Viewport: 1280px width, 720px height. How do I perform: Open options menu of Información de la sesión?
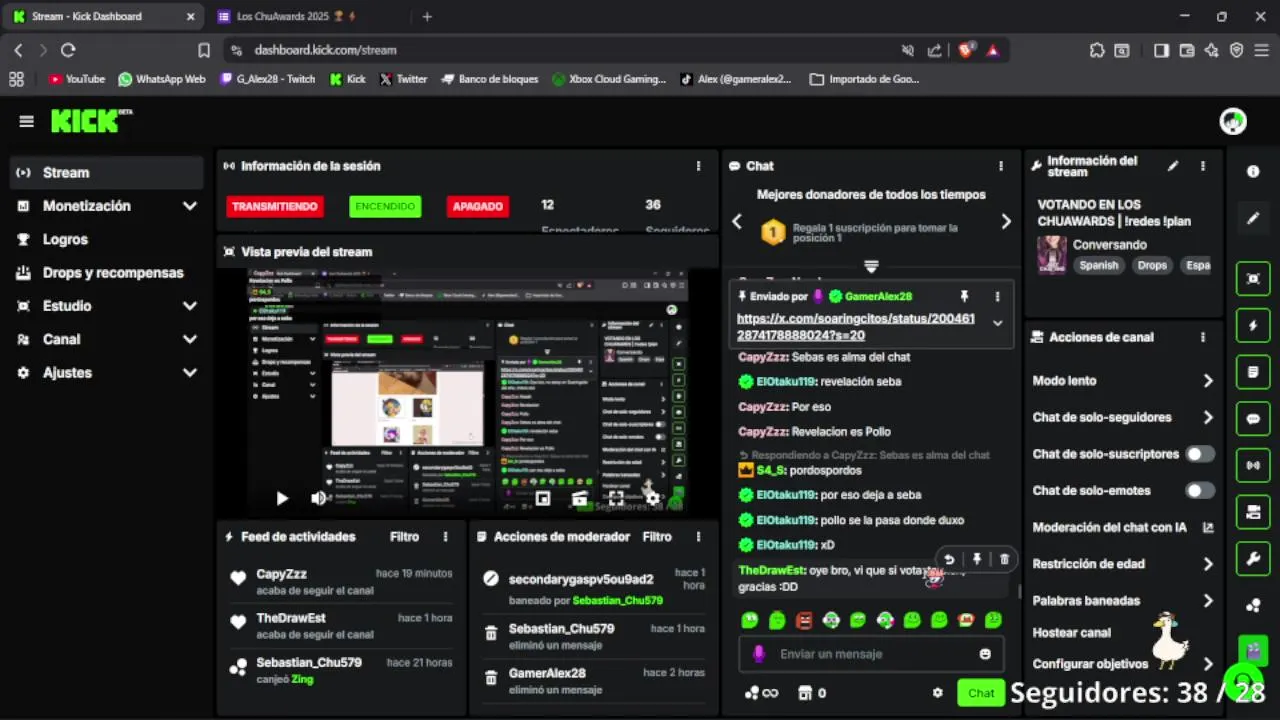pyautogui.click(x=699, y=166)
